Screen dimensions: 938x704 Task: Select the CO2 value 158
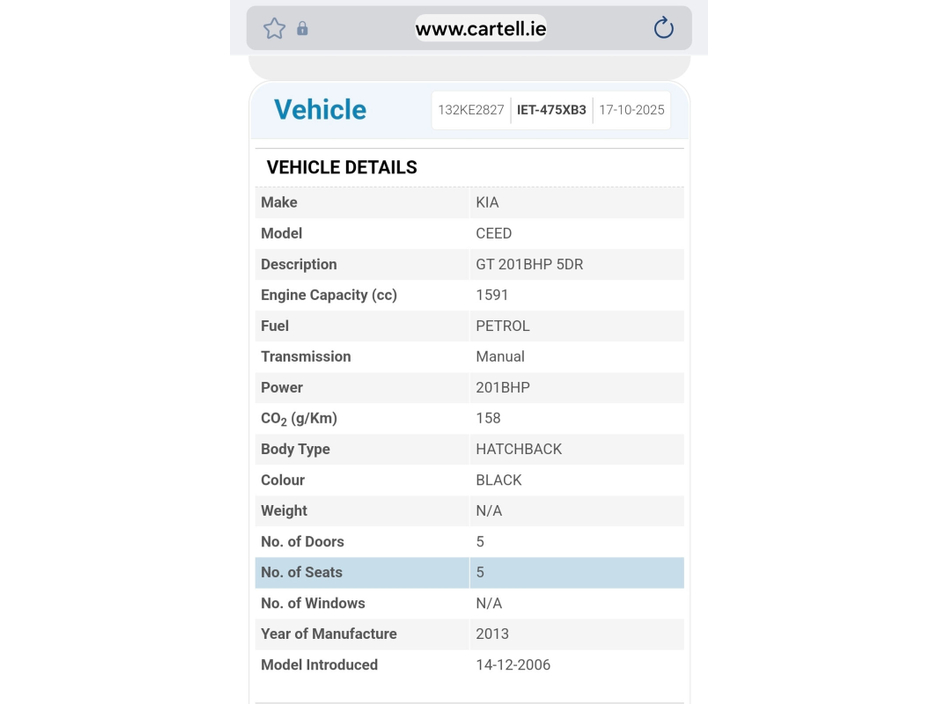(488, 418)
